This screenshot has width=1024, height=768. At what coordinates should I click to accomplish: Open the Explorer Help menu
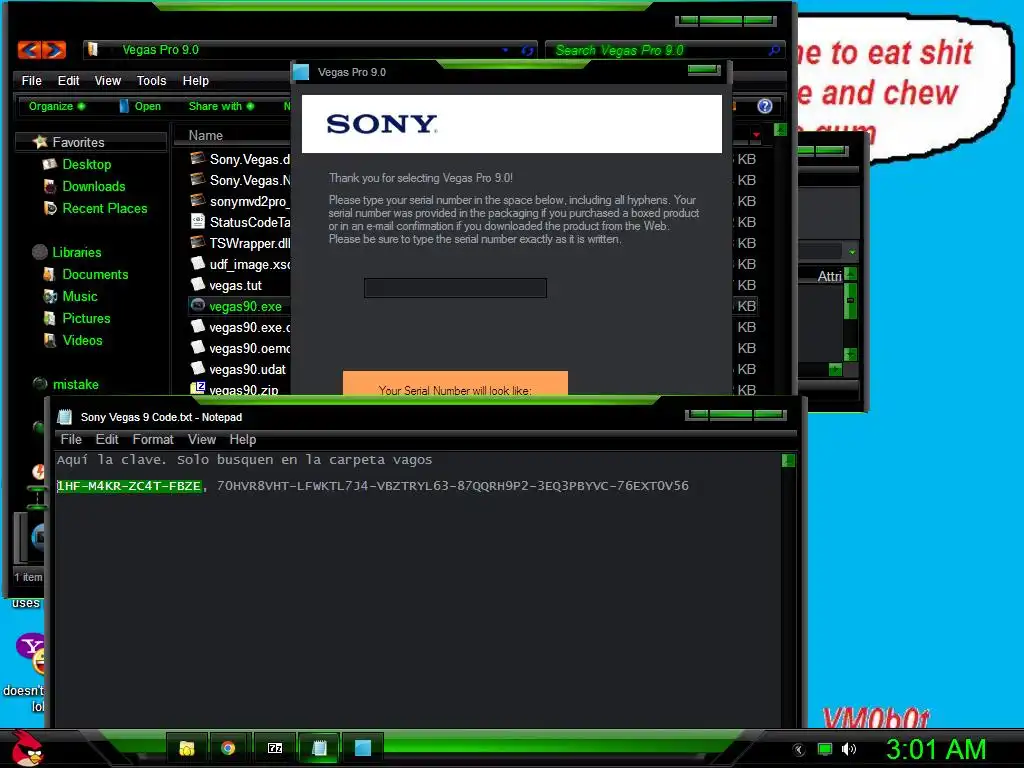tap(195, 80)
